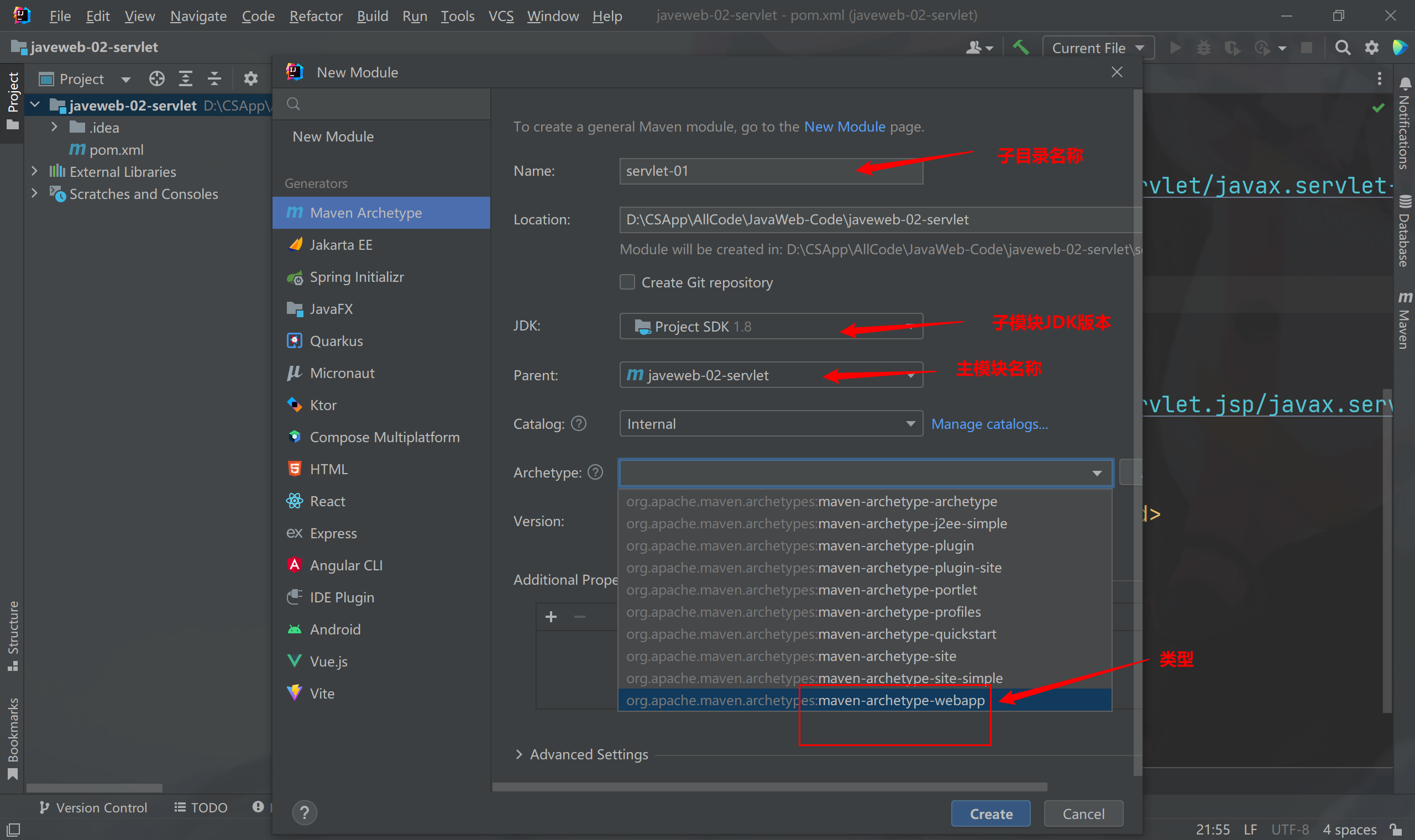The height and width of the screenshot is (840, 1415).
Task: Choose Angular CLI generator
Action: coord(381,565)
